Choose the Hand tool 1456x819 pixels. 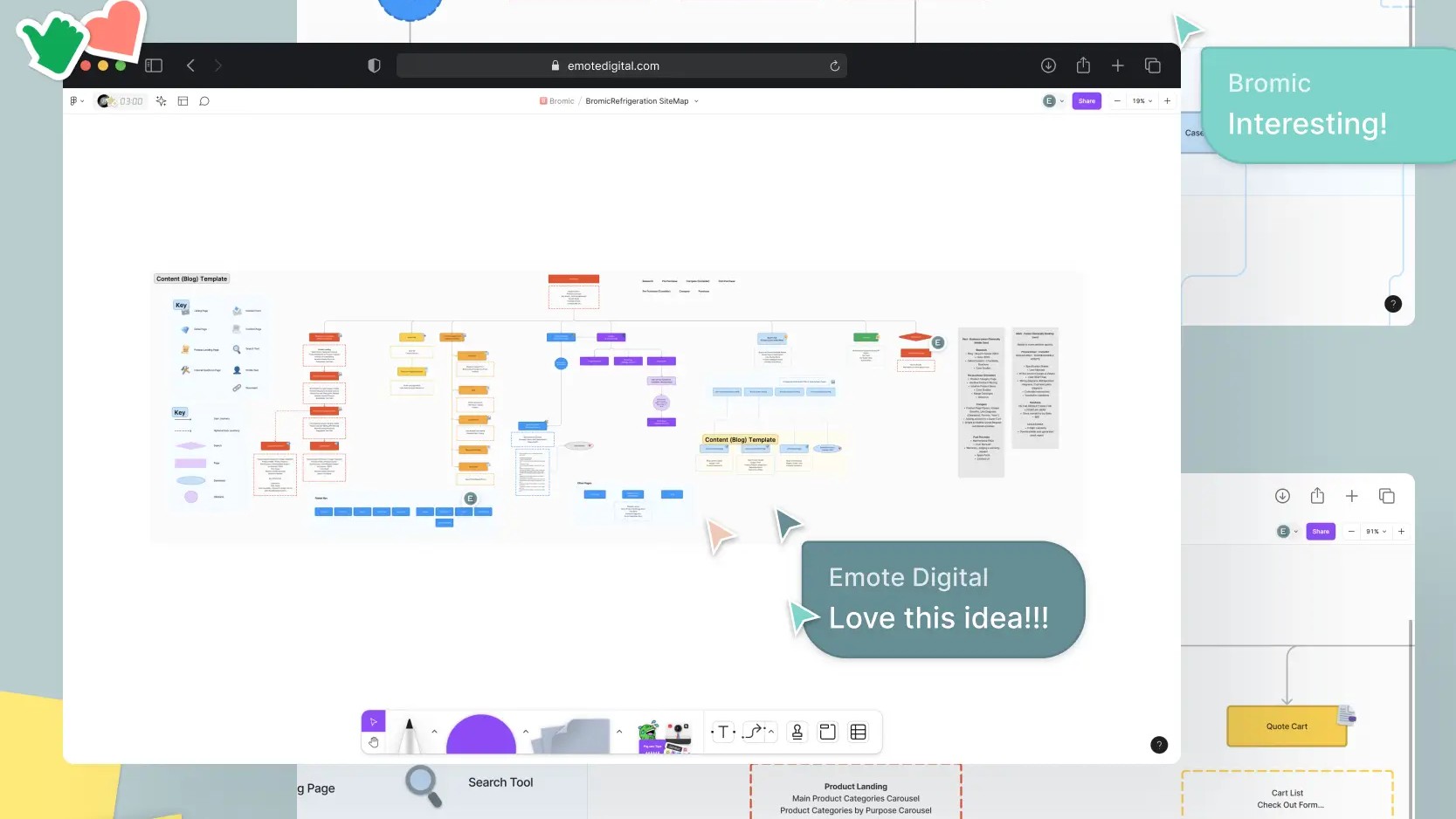click(x=373, y=742)
